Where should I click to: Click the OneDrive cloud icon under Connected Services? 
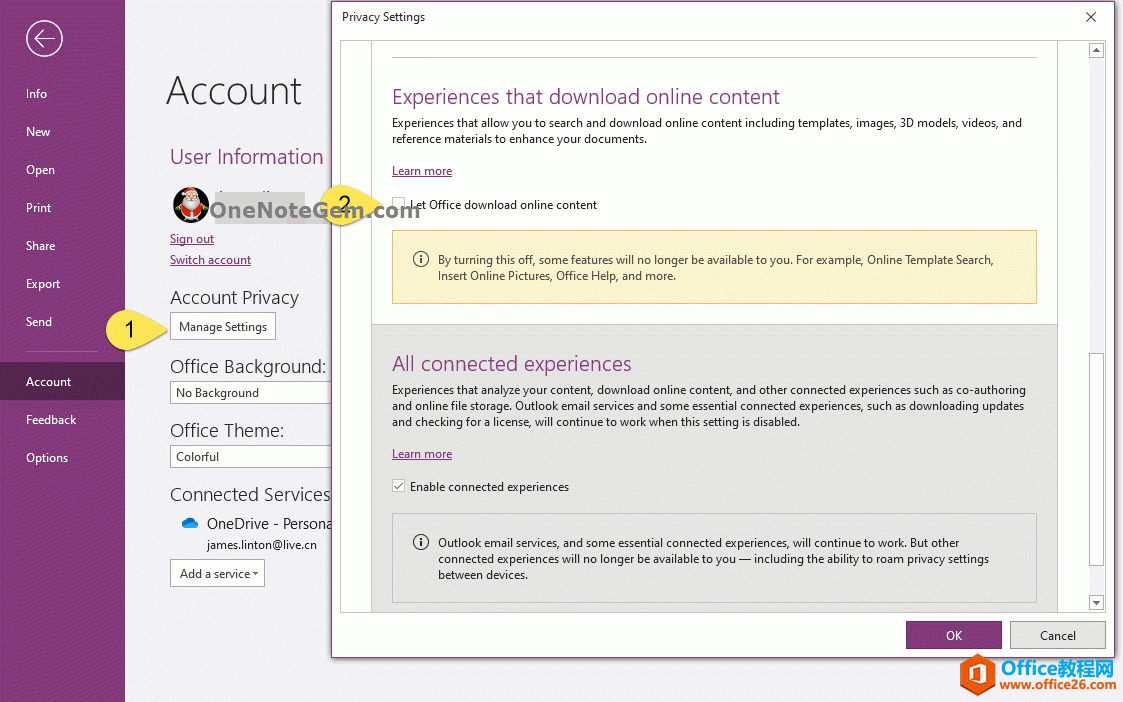coord(189,522)
